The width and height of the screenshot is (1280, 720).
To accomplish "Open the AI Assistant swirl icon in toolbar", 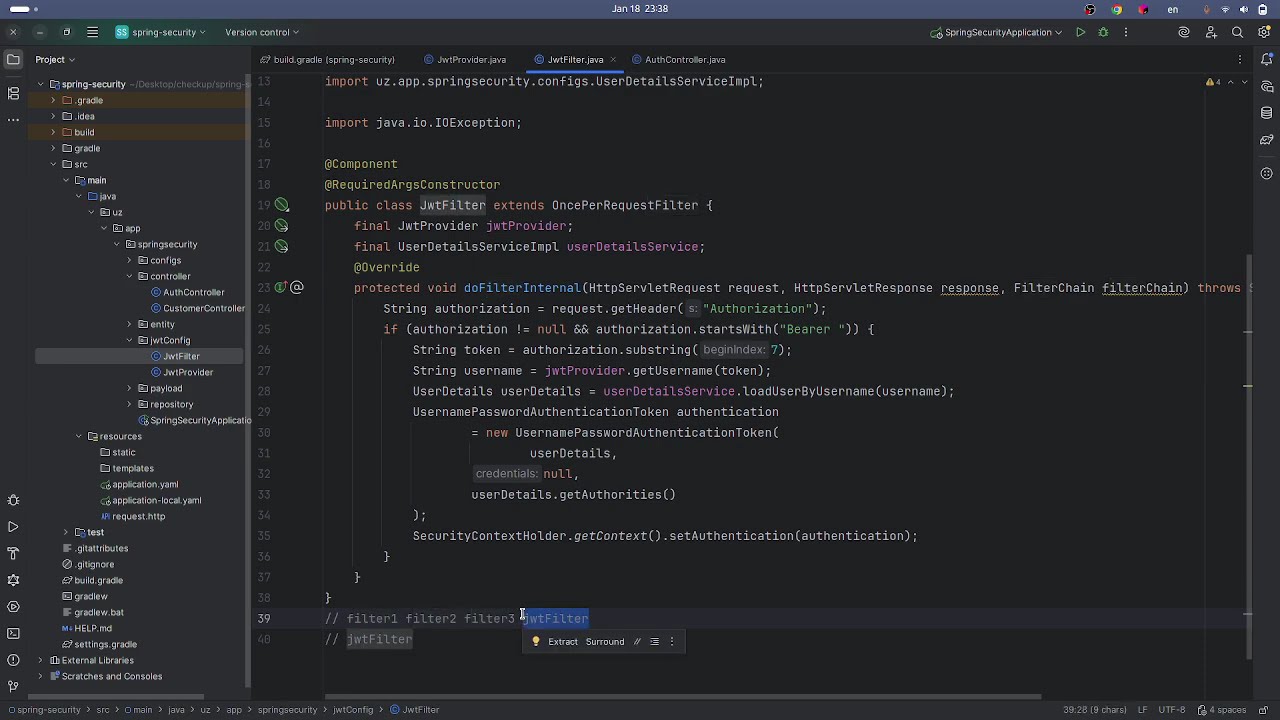I will pyautogui.click(x=1184, y=32).
